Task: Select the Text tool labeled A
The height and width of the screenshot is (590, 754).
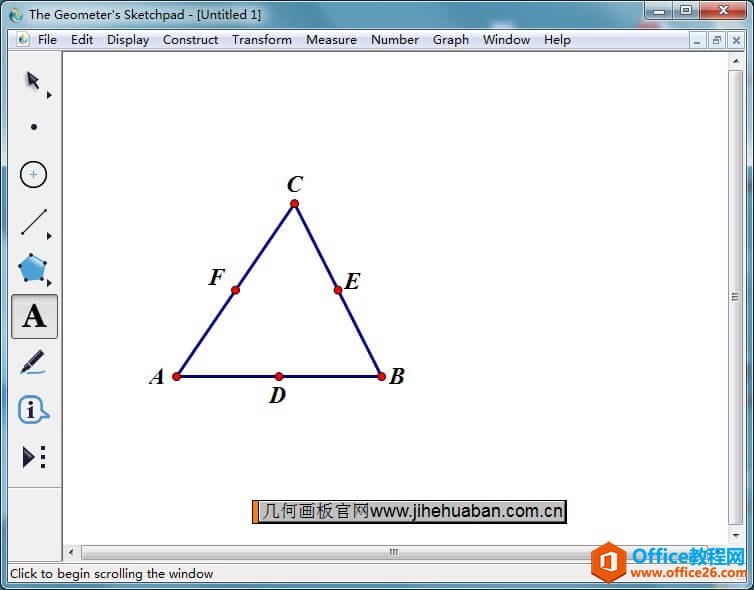Action: pos(34,316)
